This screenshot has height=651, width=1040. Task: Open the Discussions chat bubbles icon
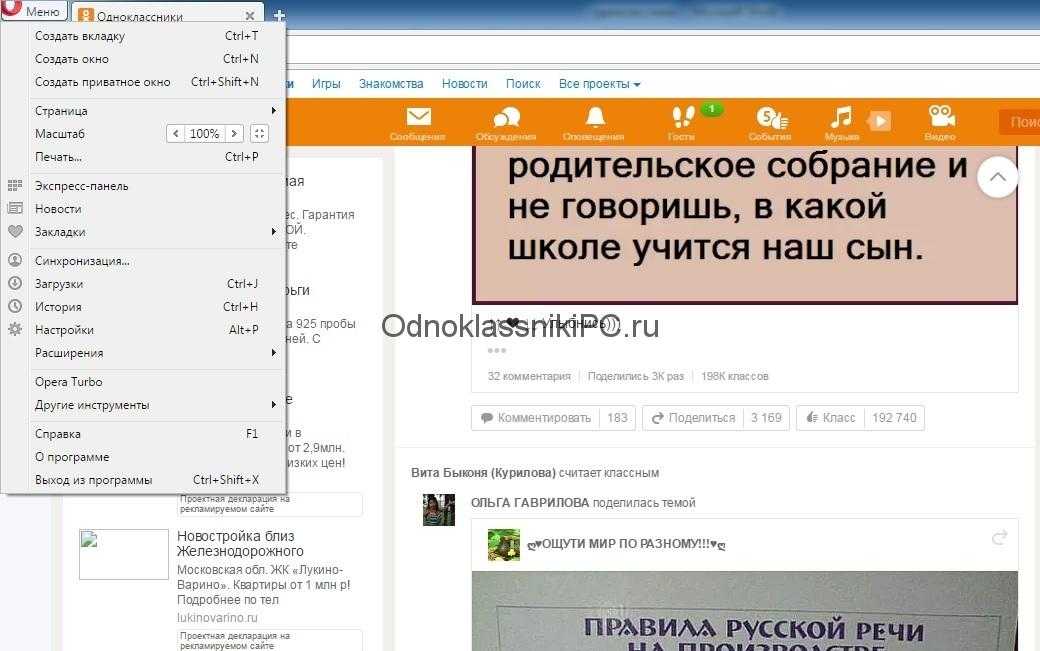pos(506,119)
